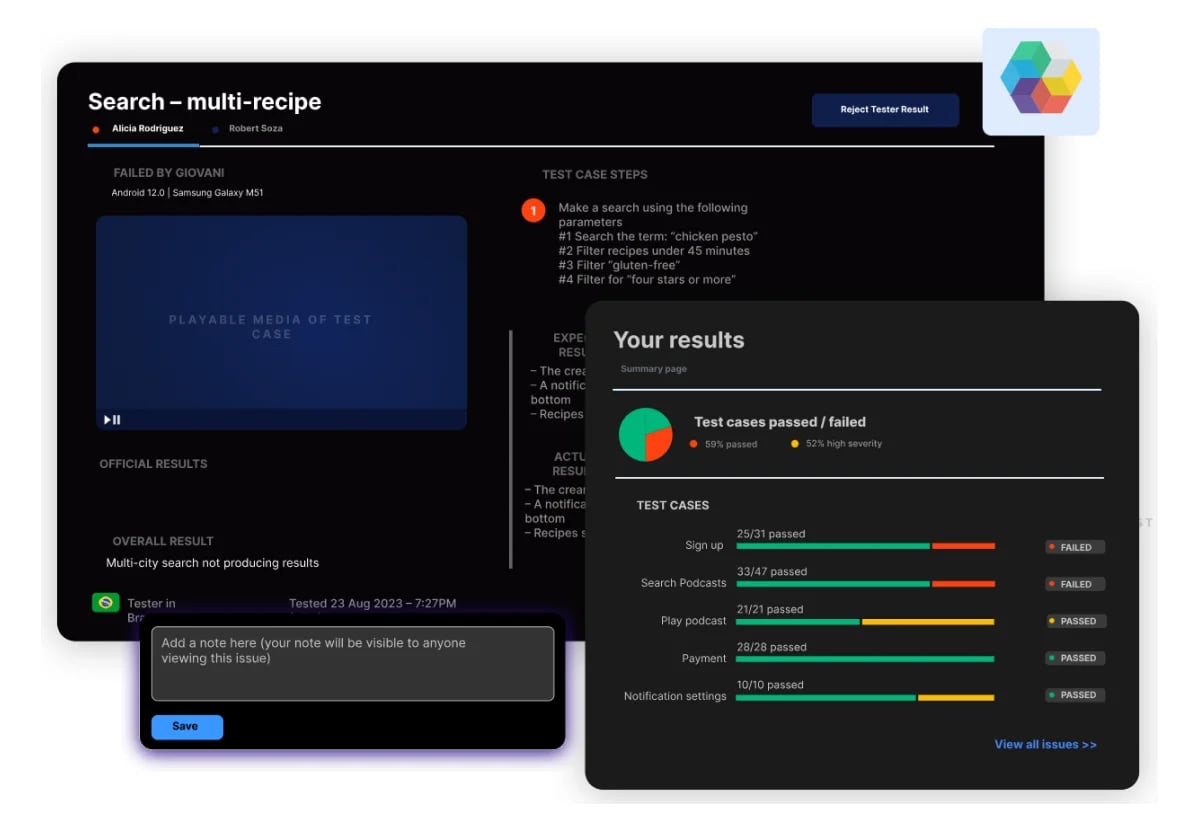This screenshot has width=1200, height=832.
Task: Click the pie chart in Your results
Action: [x=645, y=434]
